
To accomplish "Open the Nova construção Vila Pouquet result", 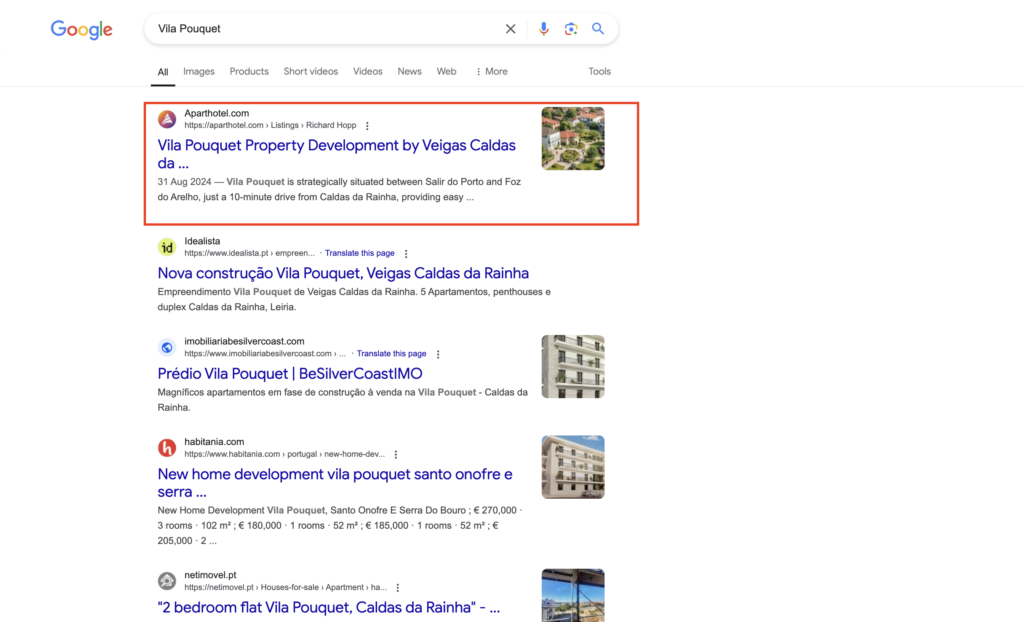I will click(343, 273).
